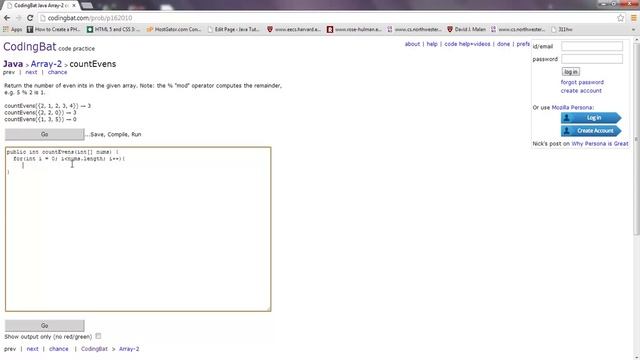Click the 'log in' button

pos(571,72)
